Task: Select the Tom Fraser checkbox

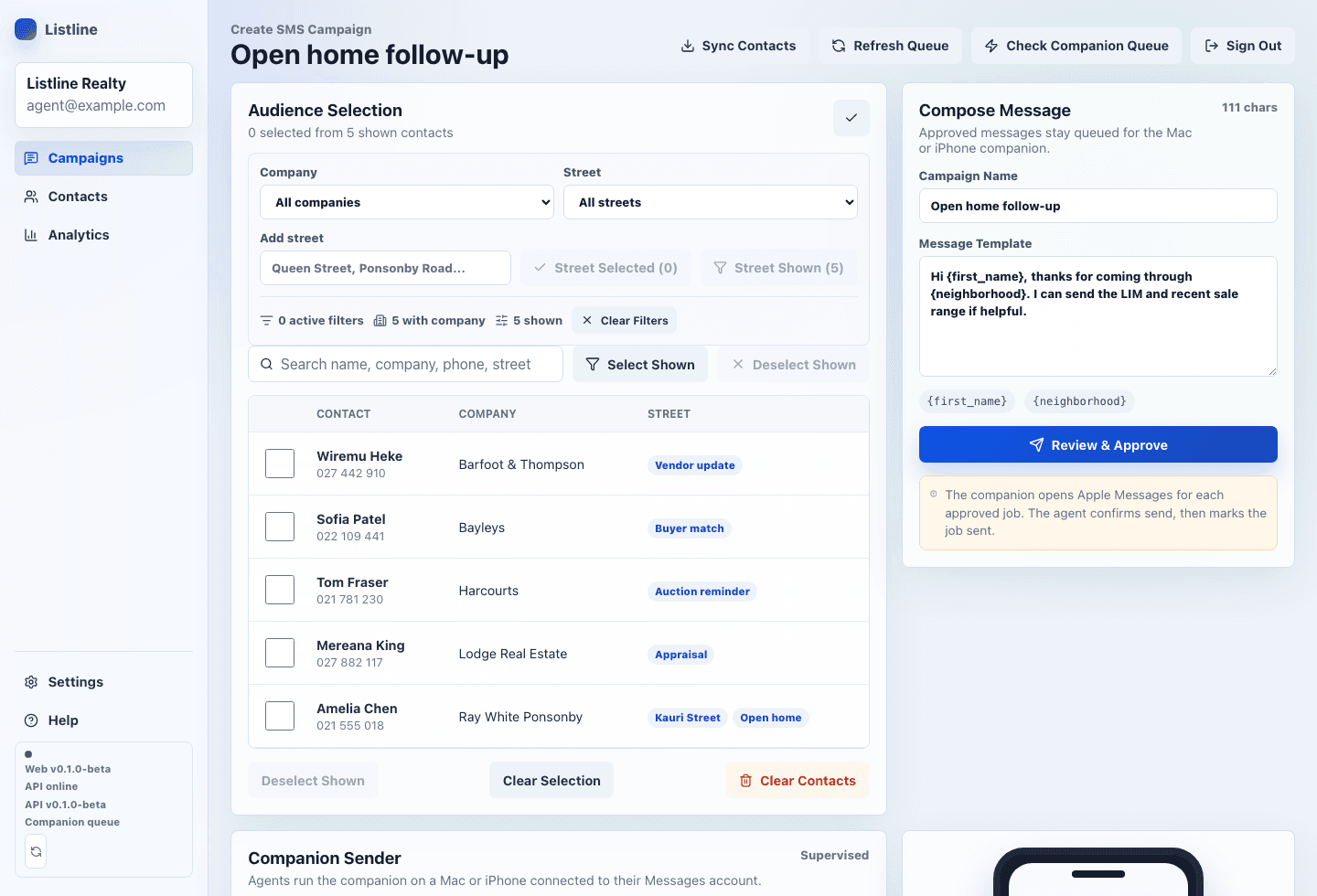Action: pos(280,590)
